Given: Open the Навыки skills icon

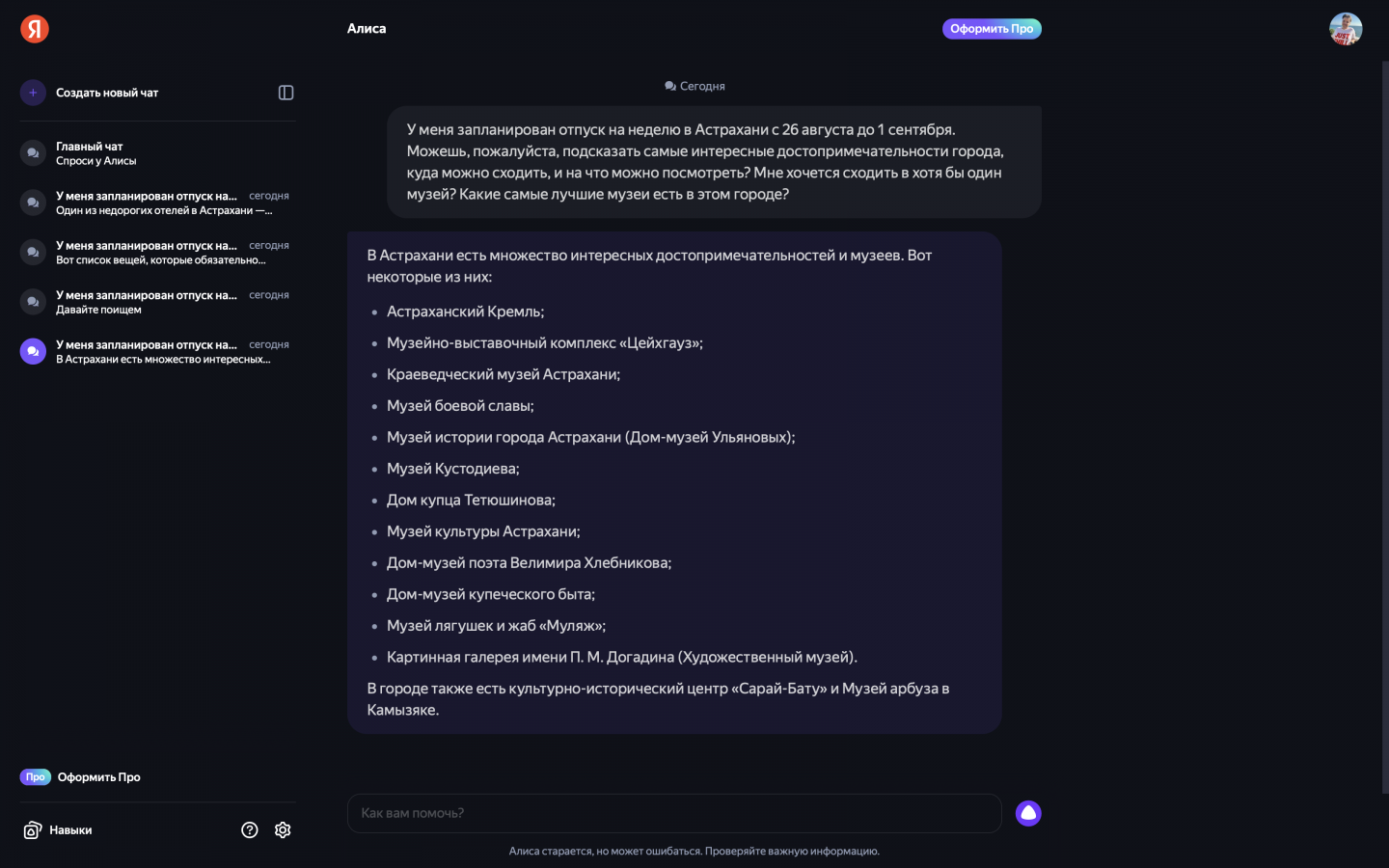Looking at the screenshot, I should 33,830.
